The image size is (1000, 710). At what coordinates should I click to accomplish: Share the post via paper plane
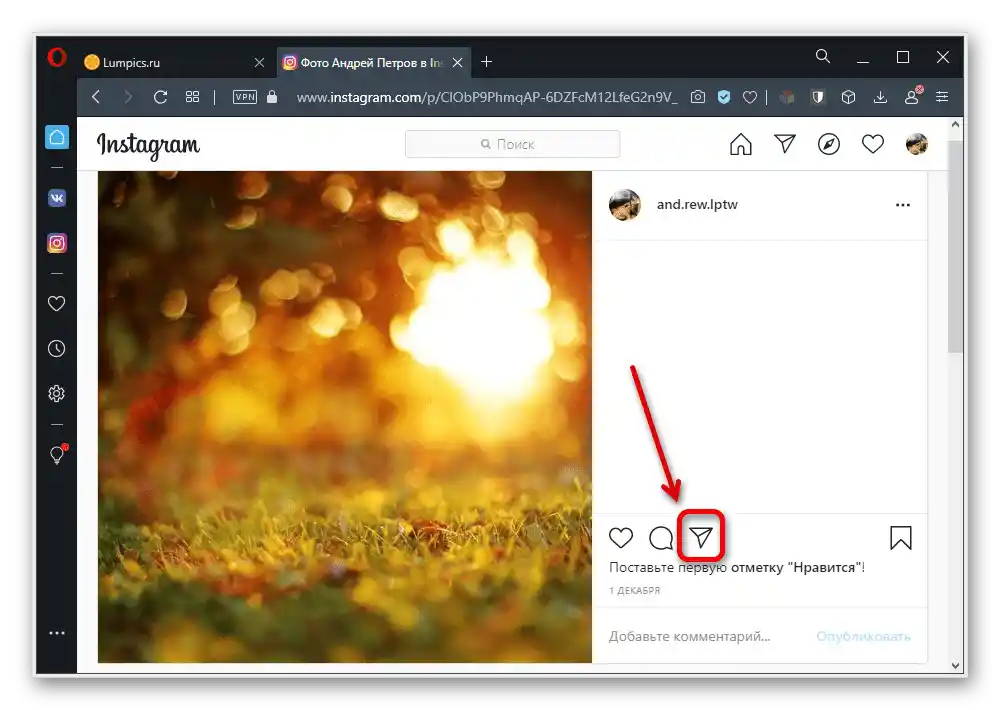point(701,538)
